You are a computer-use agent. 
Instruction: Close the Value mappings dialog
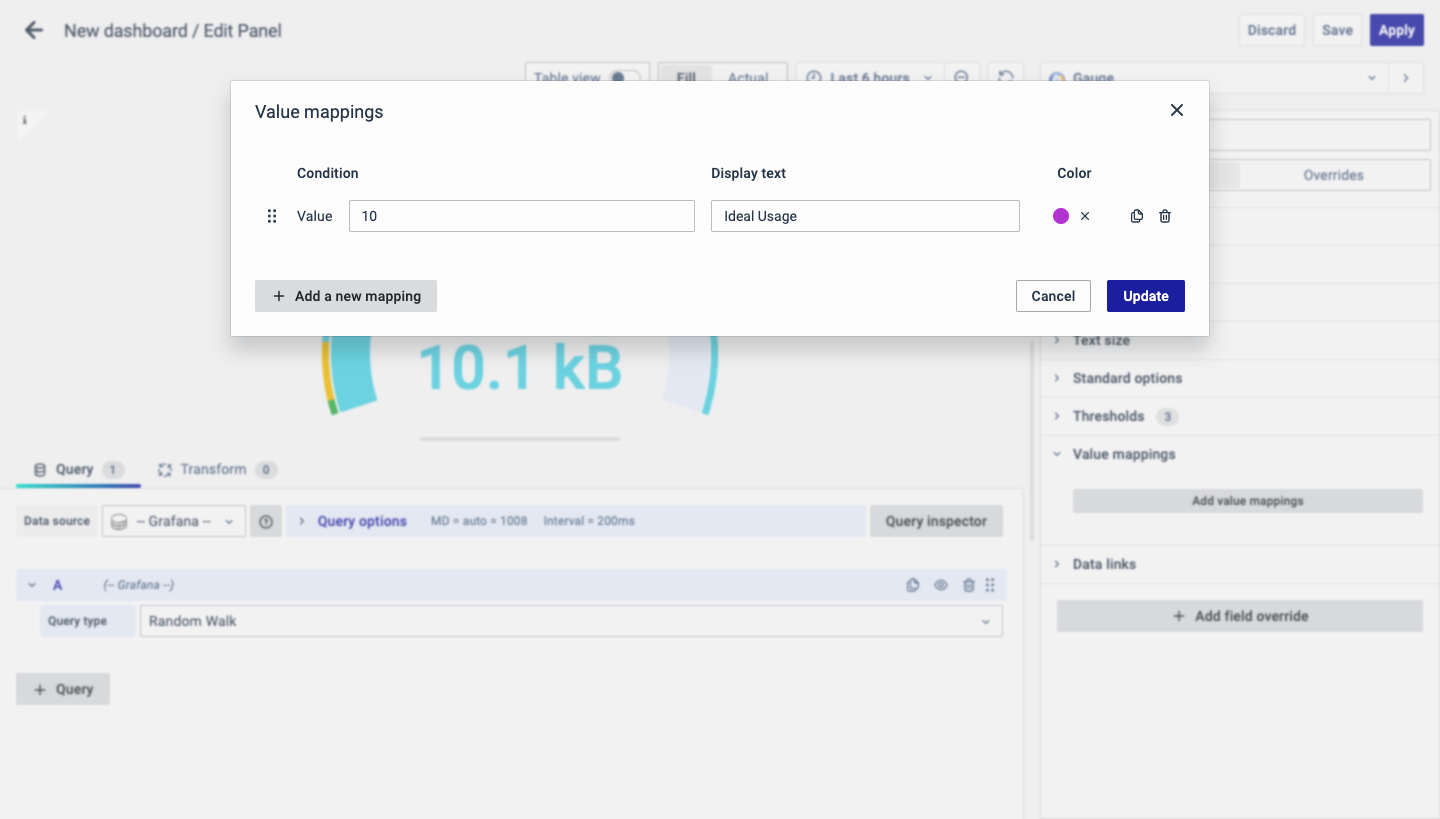click(1176, 110)
